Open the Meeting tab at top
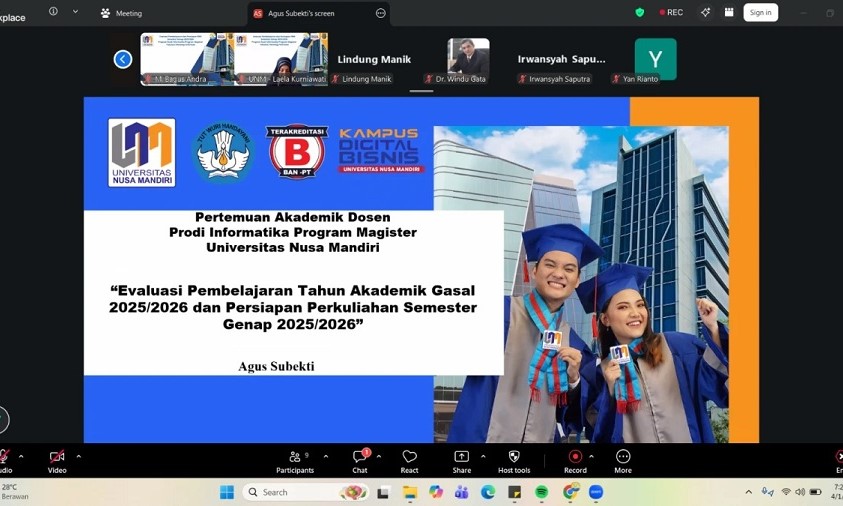843x506 pixels. click(121, 13)
